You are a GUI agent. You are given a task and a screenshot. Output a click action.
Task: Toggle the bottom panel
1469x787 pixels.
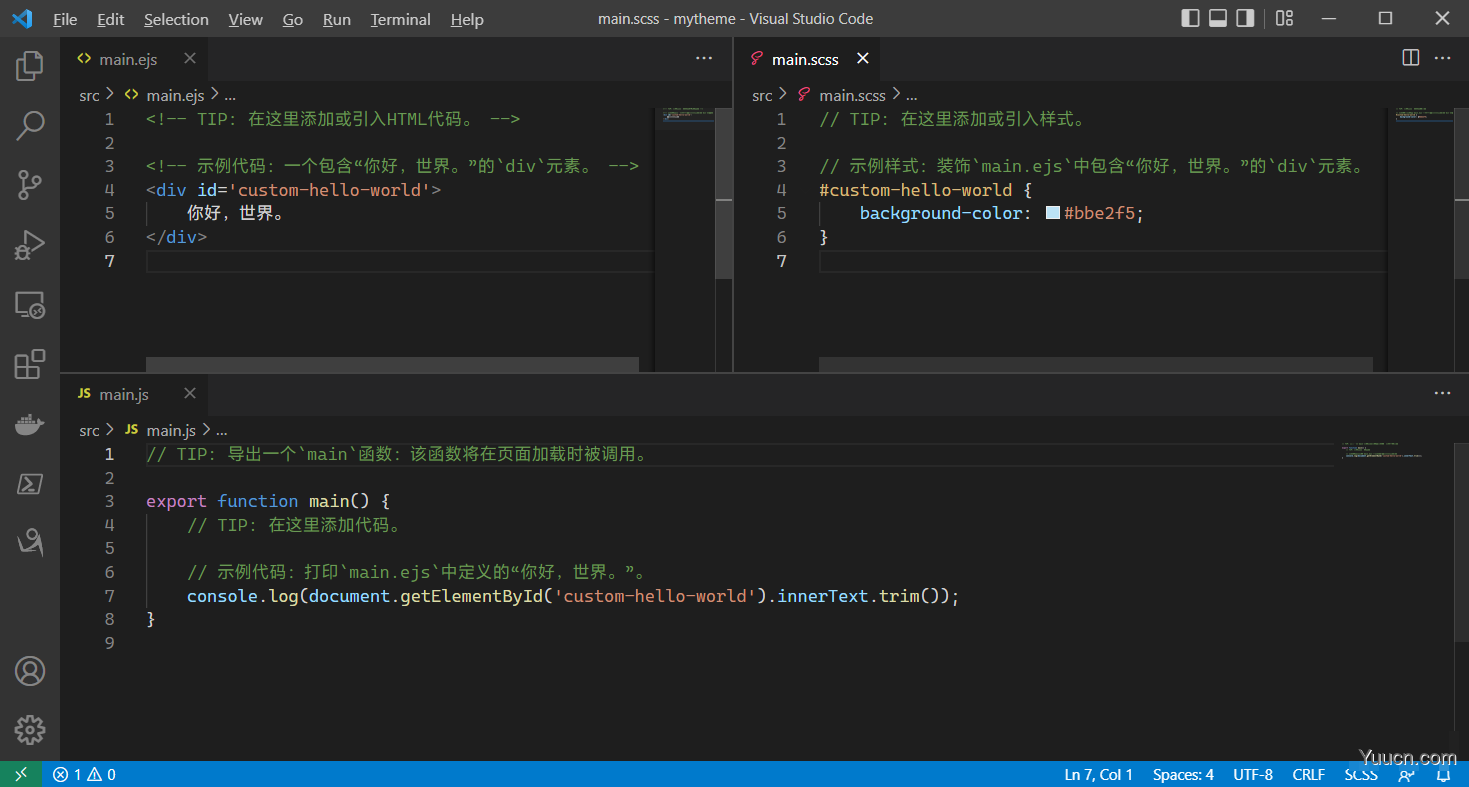pos(1217,18)
